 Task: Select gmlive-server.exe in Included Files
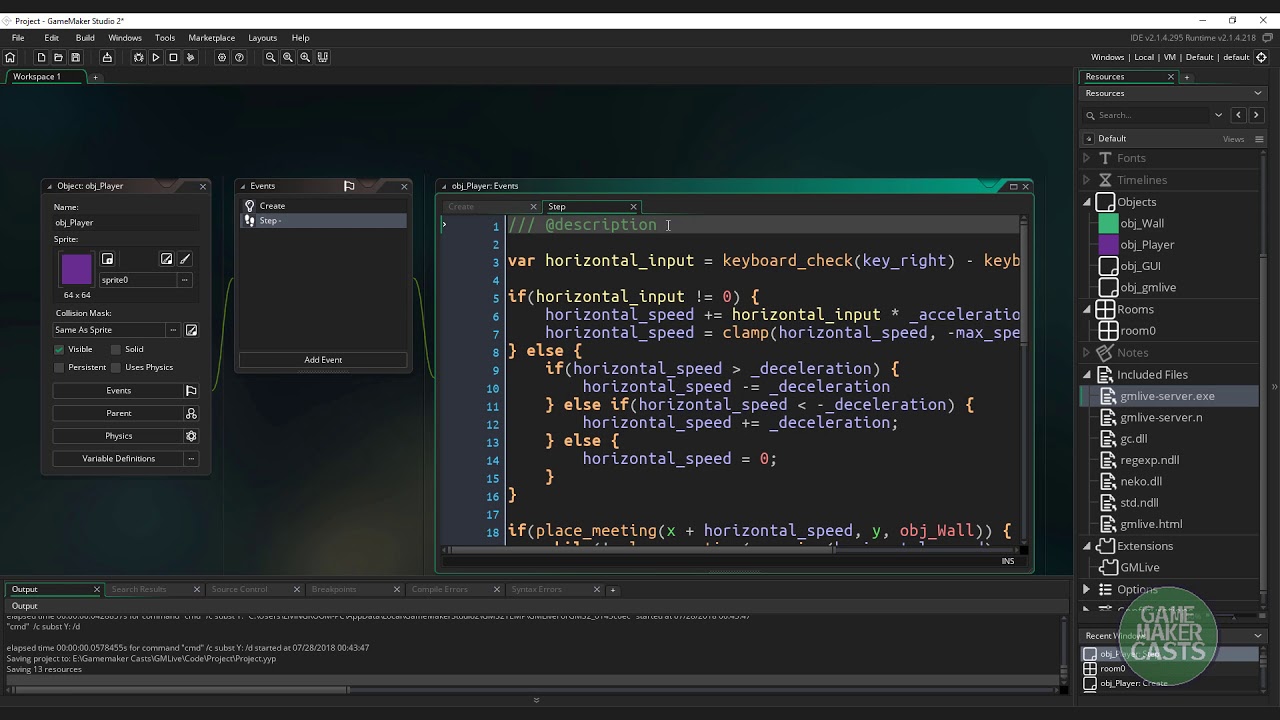click(1168, 396)
